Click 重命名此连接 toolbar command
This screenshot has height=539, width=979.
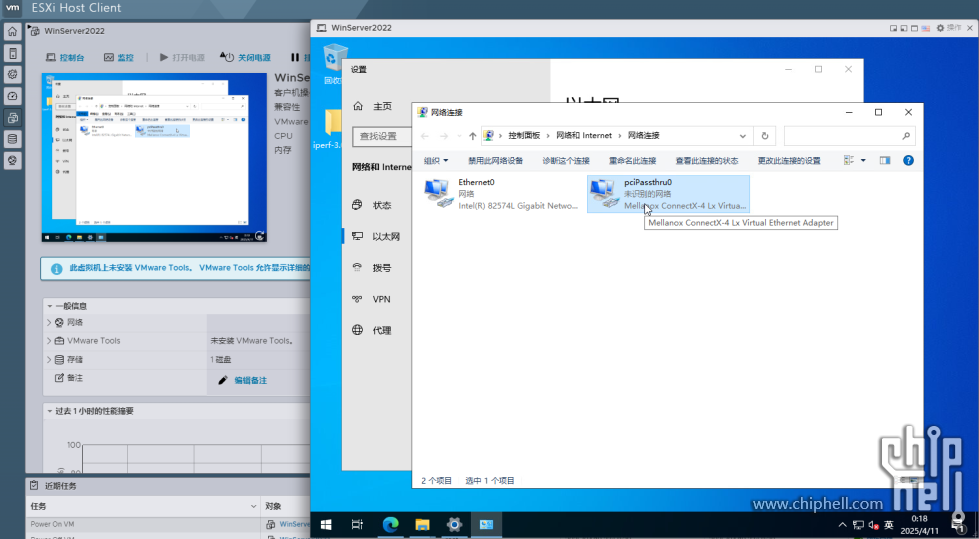pyautogui.click(x=632, y=161)
